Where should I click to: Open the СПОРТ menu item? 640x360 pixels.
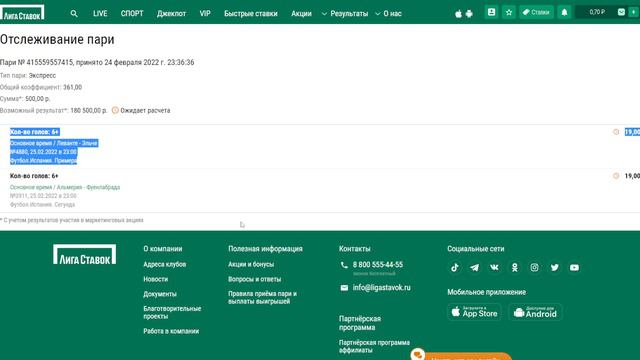[132, 13]
